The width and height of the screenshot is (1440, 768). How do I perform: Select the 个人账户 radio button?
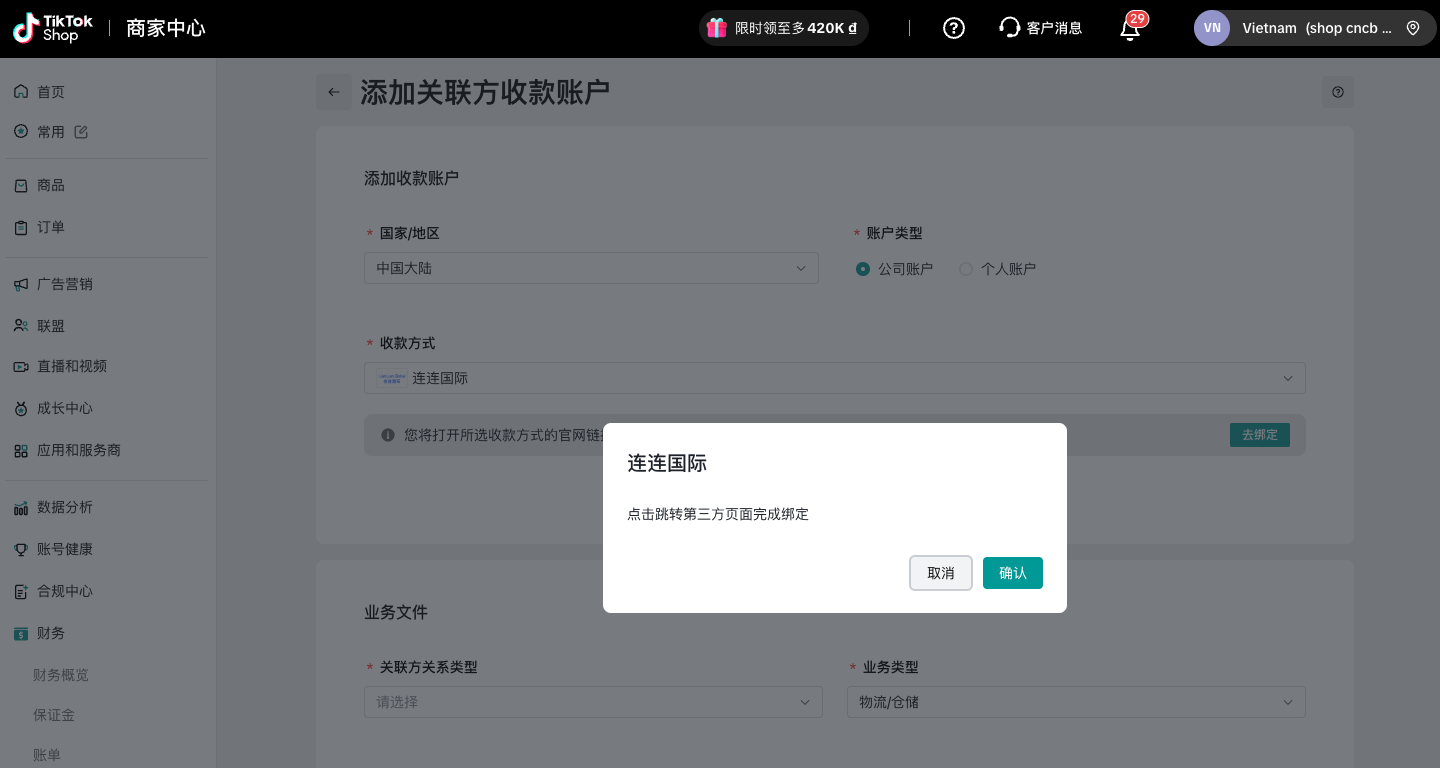pyautogui.click(x=966, y=269)
